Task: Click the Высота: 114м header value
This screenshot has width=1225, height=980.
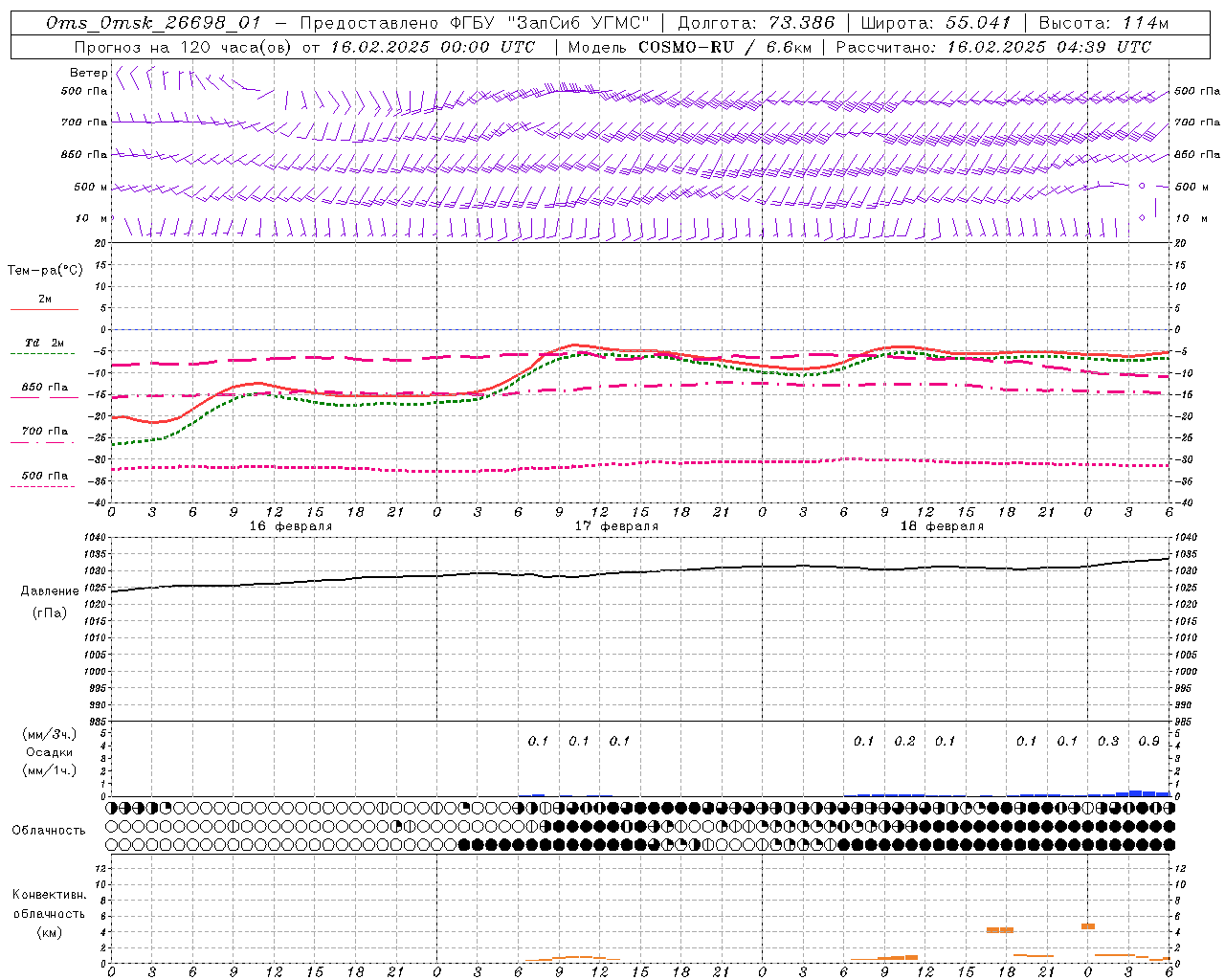Action: 1103,23
